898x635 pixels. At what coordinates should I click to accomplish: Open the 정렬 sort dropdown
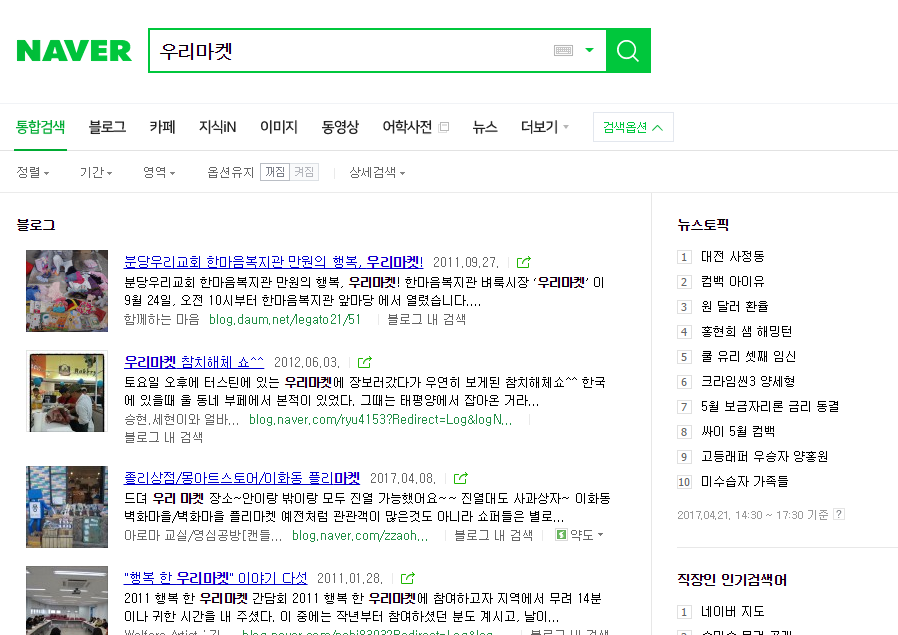(x=33, y=172)
